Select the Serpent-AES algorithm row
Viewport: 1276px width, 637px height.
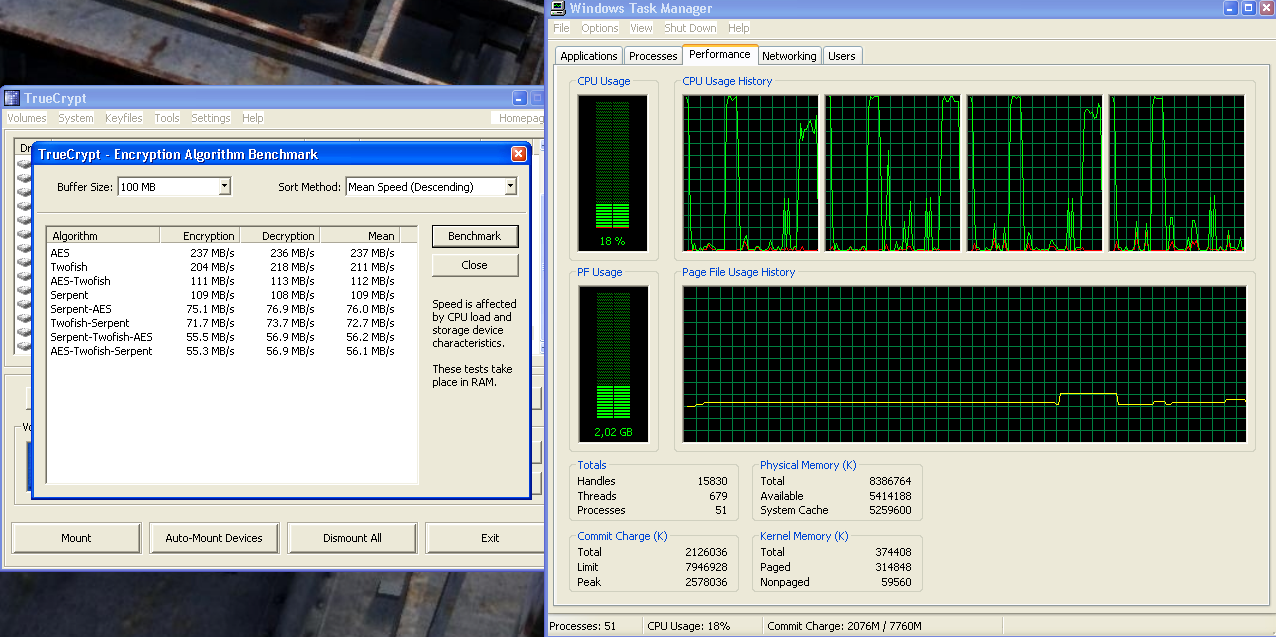click(232, 309)
